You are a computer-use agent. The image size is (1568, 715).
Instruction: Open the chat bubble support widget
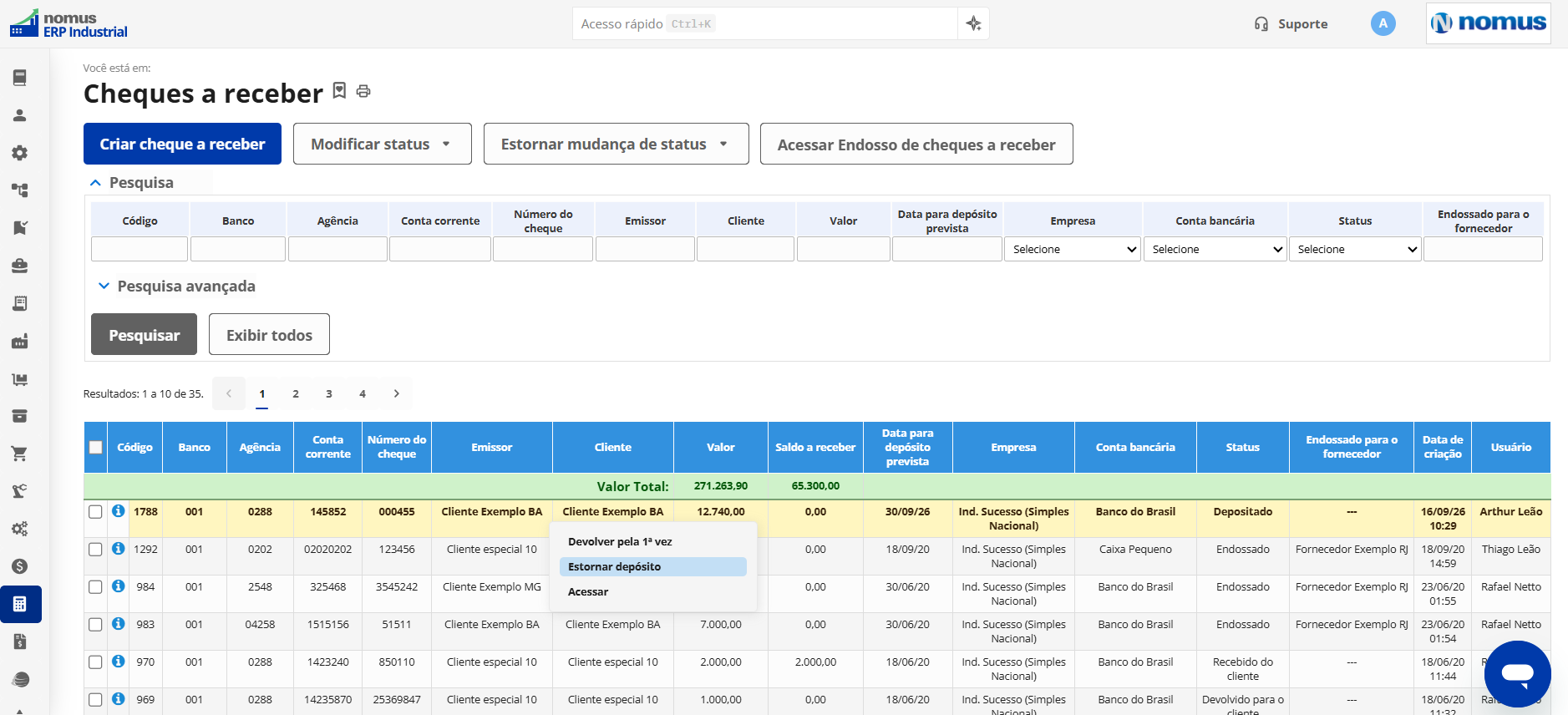click(x=1517, y=673)
